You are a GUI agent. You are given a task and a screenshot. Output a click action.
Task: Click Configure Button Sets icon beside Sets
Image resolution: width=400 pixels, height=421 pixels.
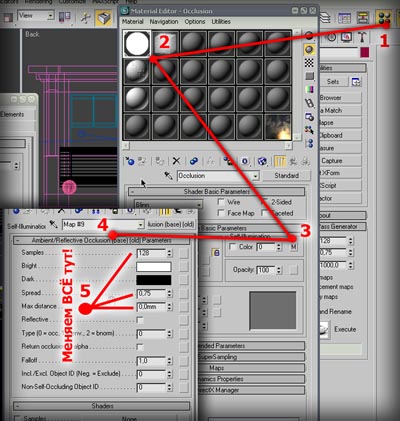pos(356,82)
